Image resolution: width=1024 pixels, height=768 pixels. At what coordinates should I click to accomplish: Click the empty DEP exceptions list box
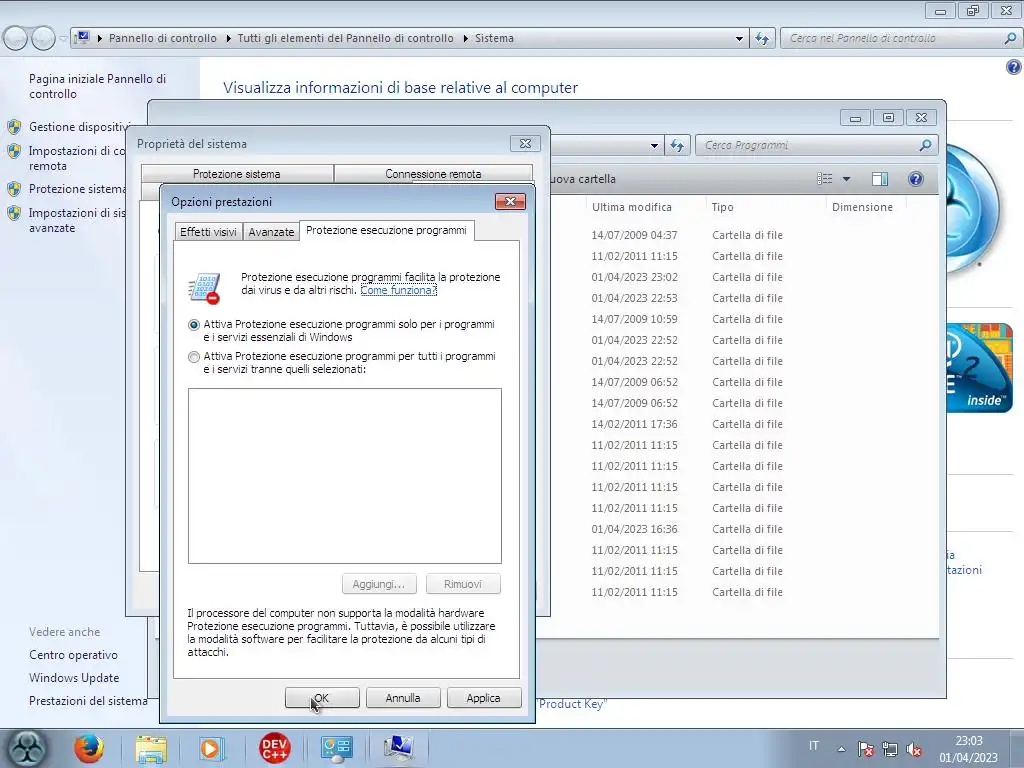[x=345, y=475]
